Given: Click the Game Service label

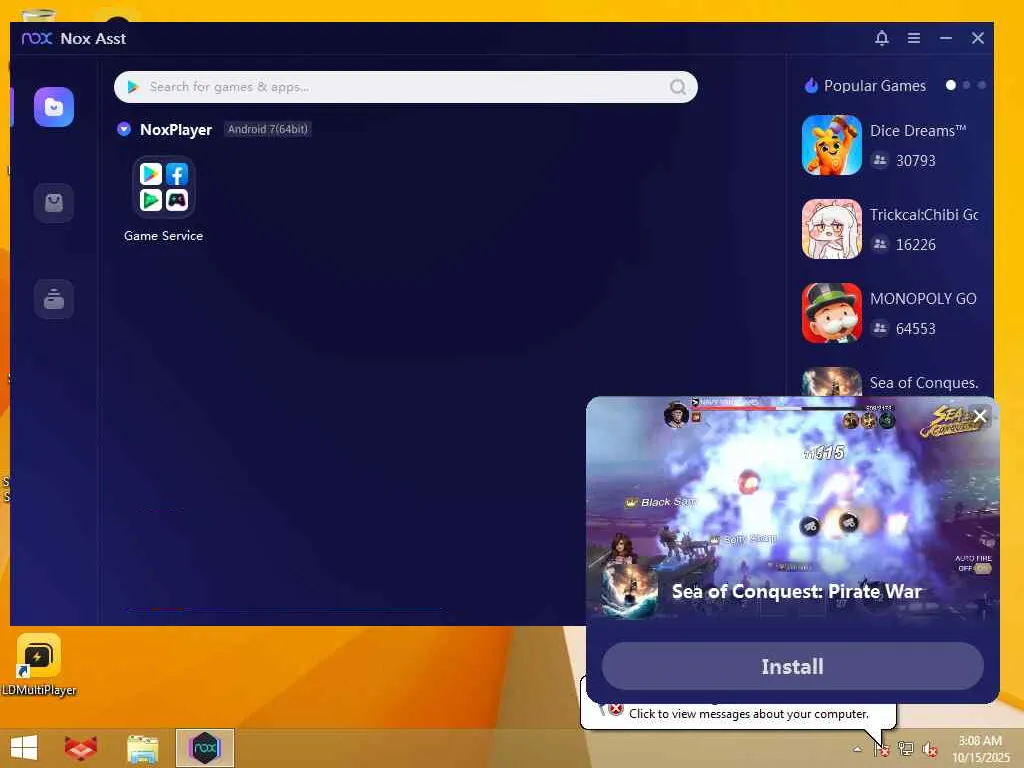Looking at the screenshot, I should tap(163, 236).
